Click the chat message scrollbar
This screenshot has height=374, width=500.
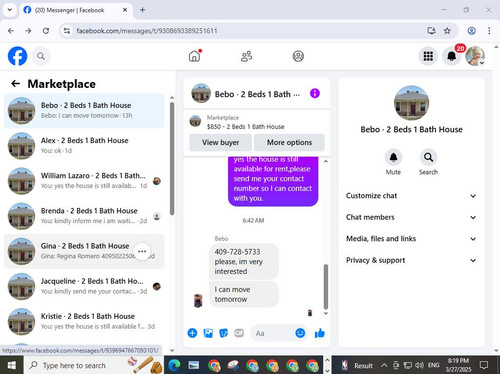pyautogui.click(x=326, y=287)
